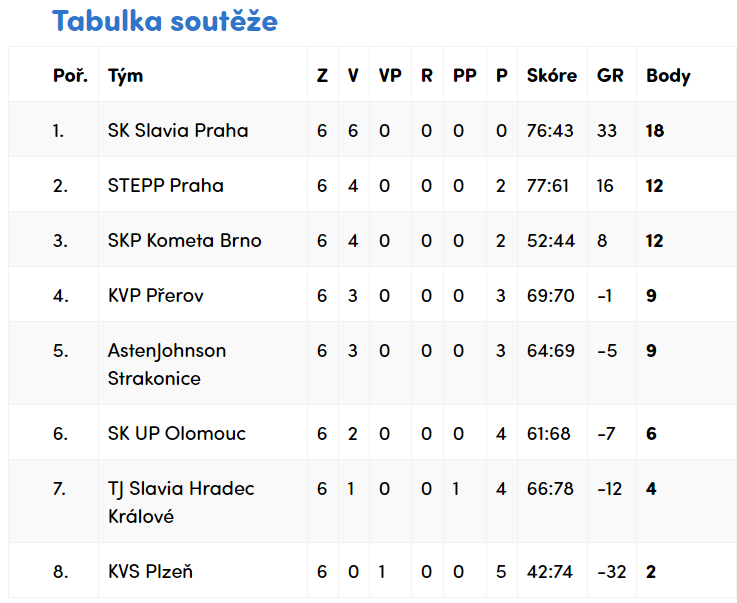The width and height of the screenshot is (737, 603).
Task: Select the SK Slavia Praha team name
Action: (x=178, y=131)
